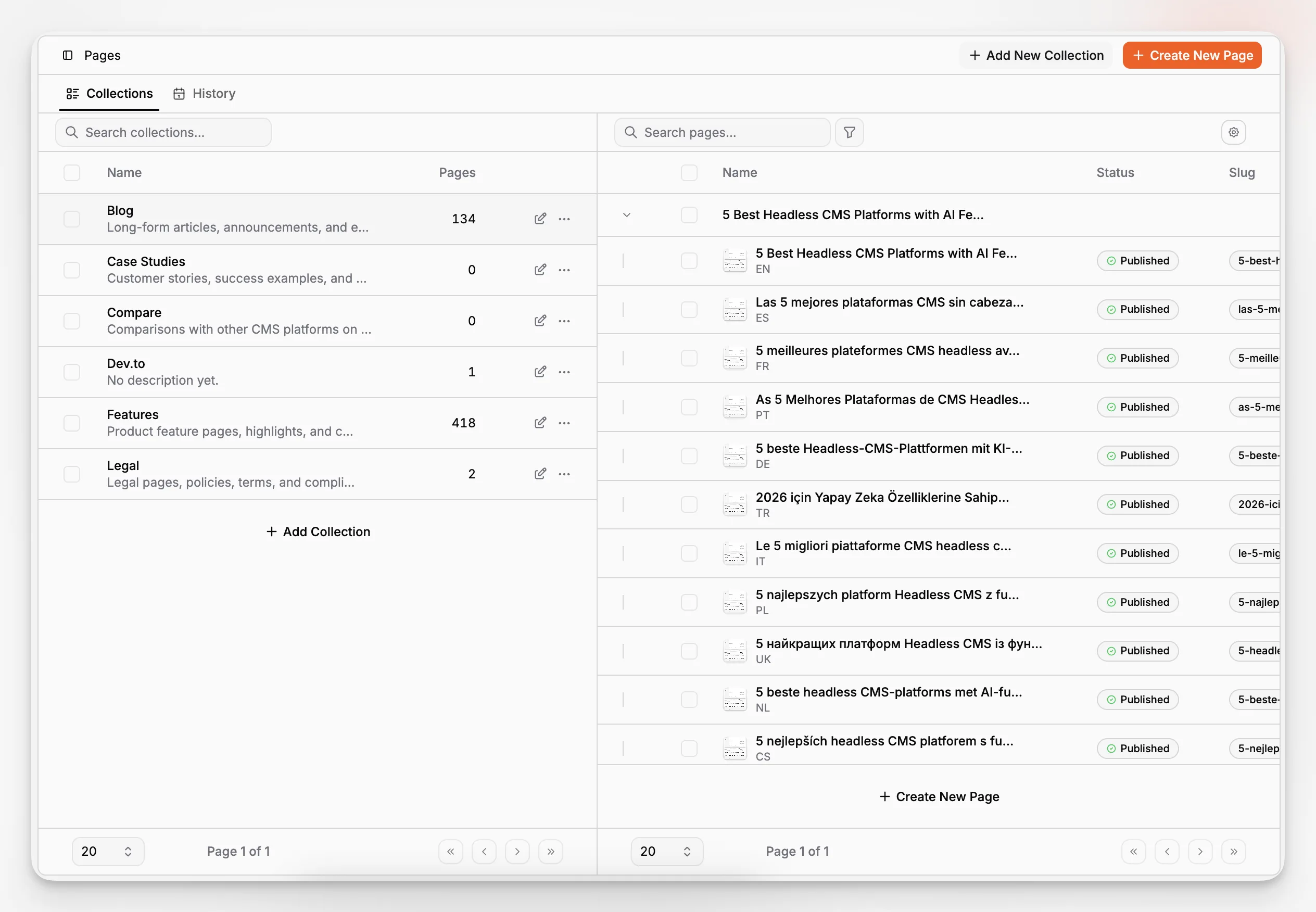1316x912 pixels.
Task: Go to next page of pages list
Action: [x=1200, y=852]
